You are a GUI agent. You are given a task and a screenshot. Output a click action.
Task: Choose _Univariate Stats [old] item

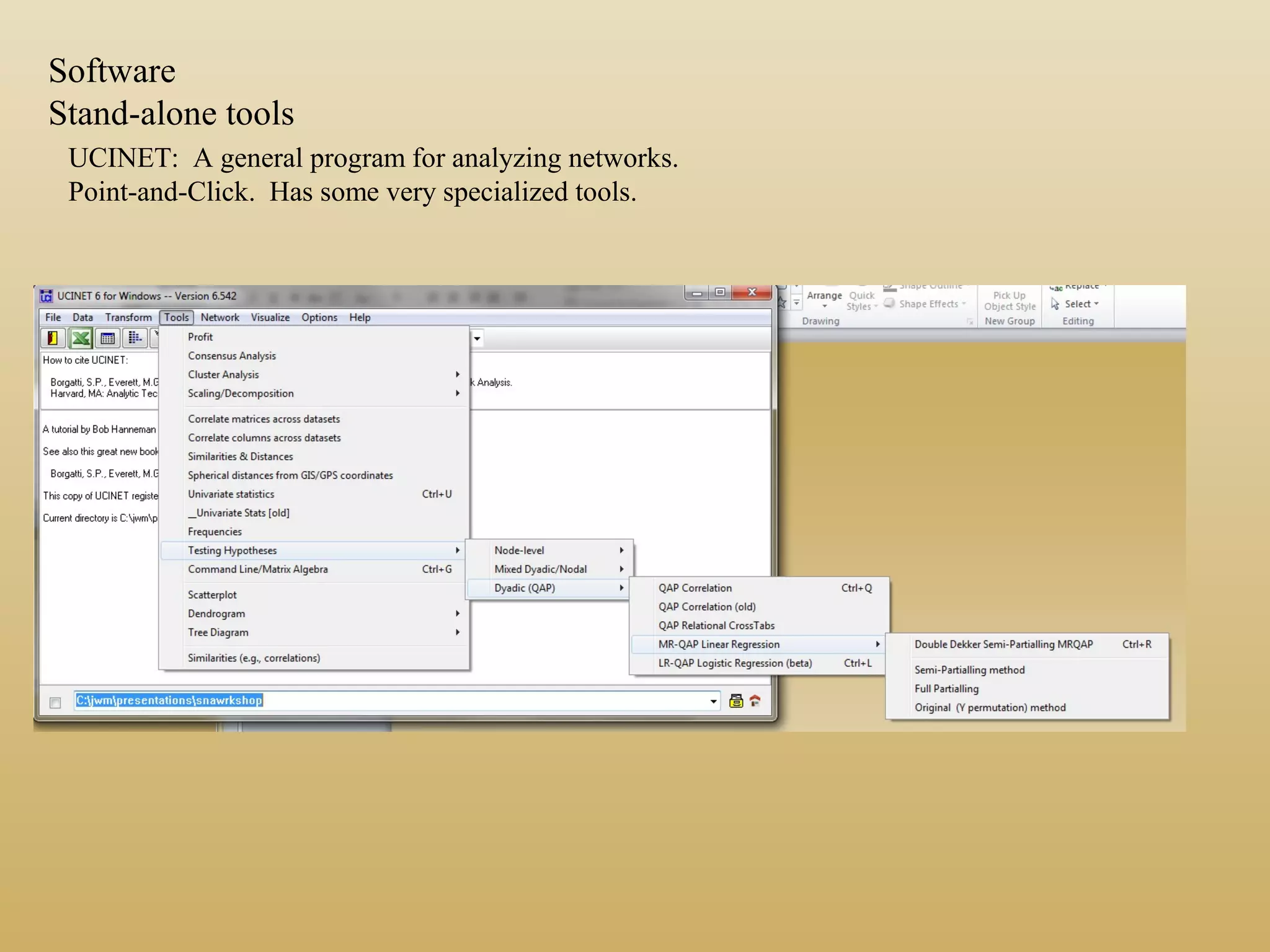click(314, 513)
